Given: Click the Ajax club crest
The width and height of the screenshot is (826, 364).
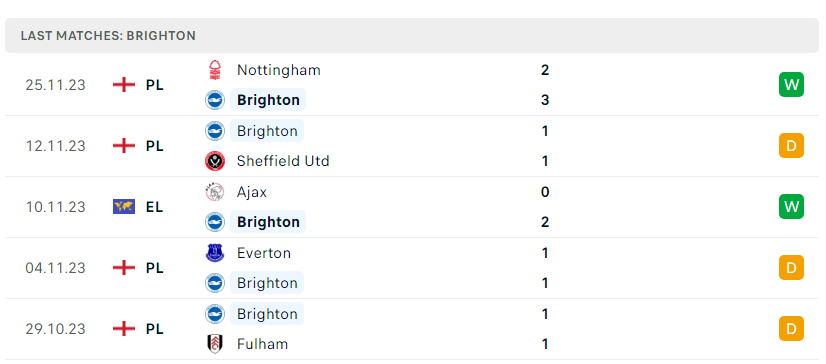Looking at the screenshot, I should [214, 192].
